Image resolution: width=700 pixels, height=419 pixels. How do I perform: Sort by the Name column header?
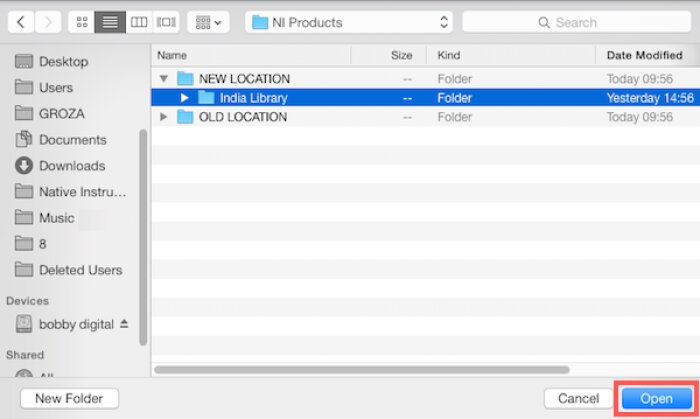pyautogui.click(x=251, y=55)
